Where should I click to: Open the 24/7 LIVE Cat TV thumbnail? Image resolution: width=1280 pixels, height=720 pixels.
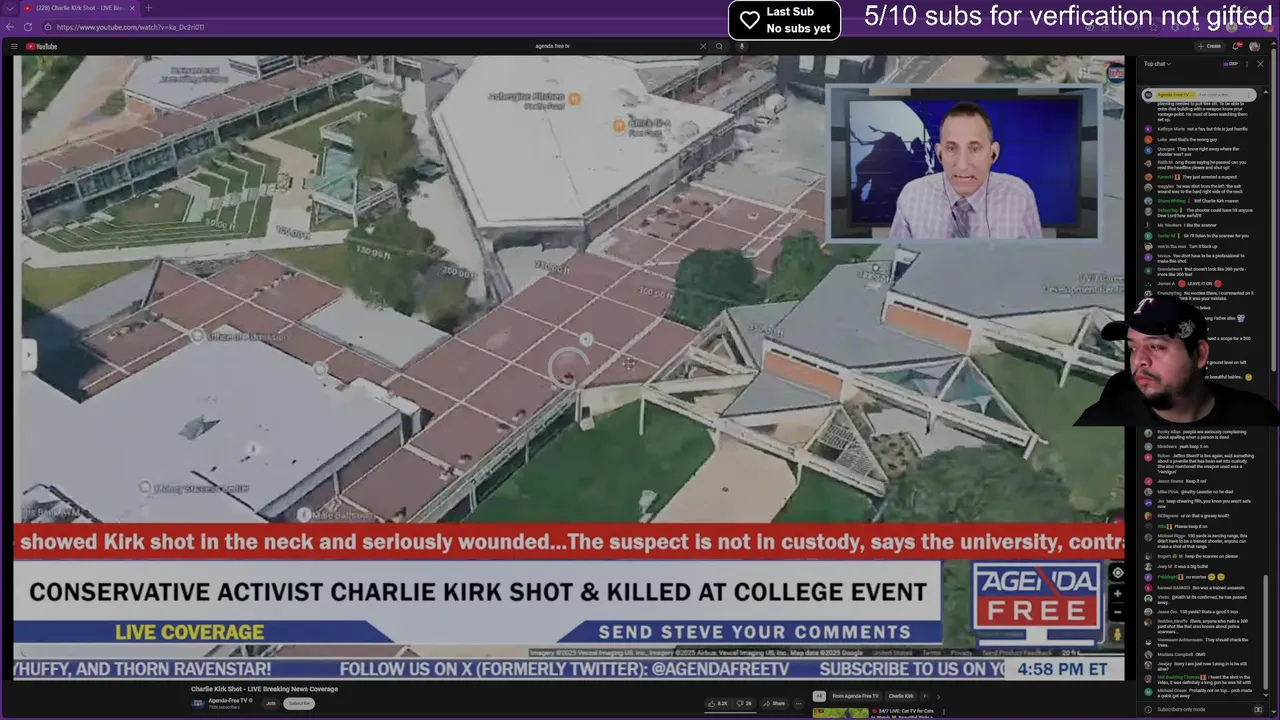840,713
